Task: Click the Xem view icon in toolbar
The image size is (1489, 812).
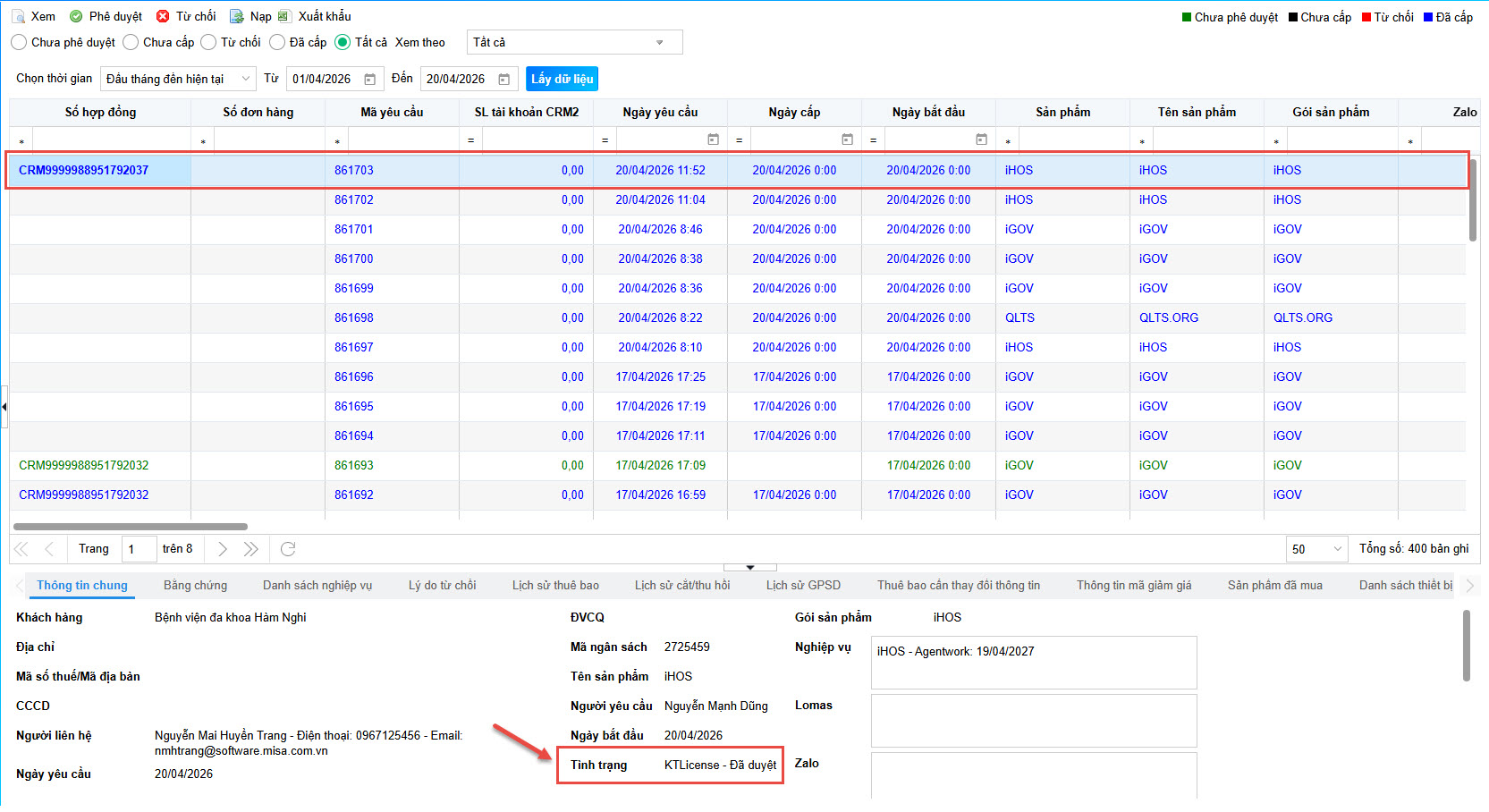Action: pos(18,17)
